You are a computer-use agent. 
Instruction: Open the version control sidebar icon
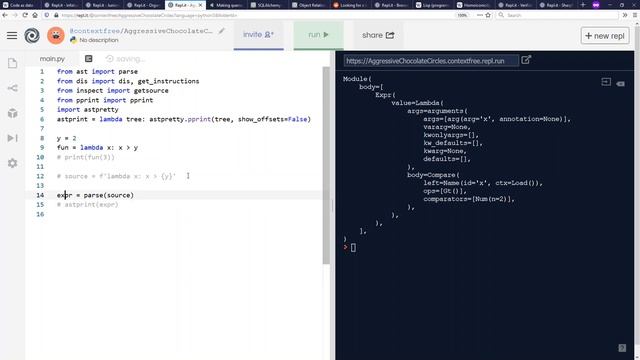tap(13, 88)
